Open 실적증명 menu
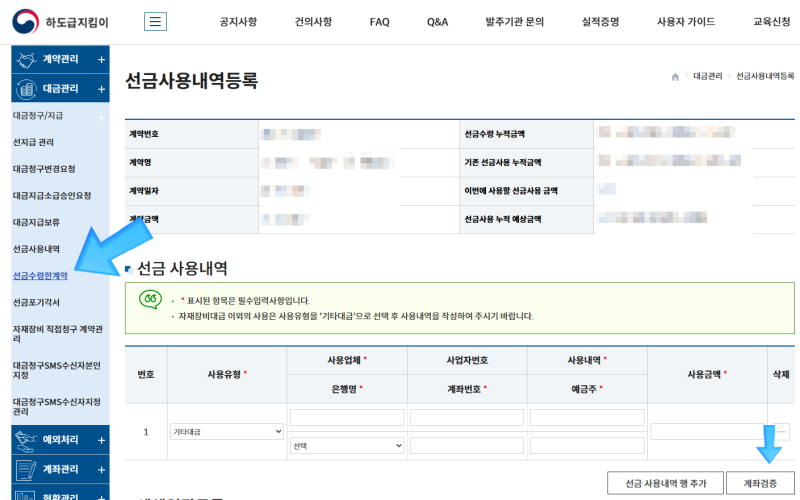Screen dimensions: 800x500 (601, 22)
